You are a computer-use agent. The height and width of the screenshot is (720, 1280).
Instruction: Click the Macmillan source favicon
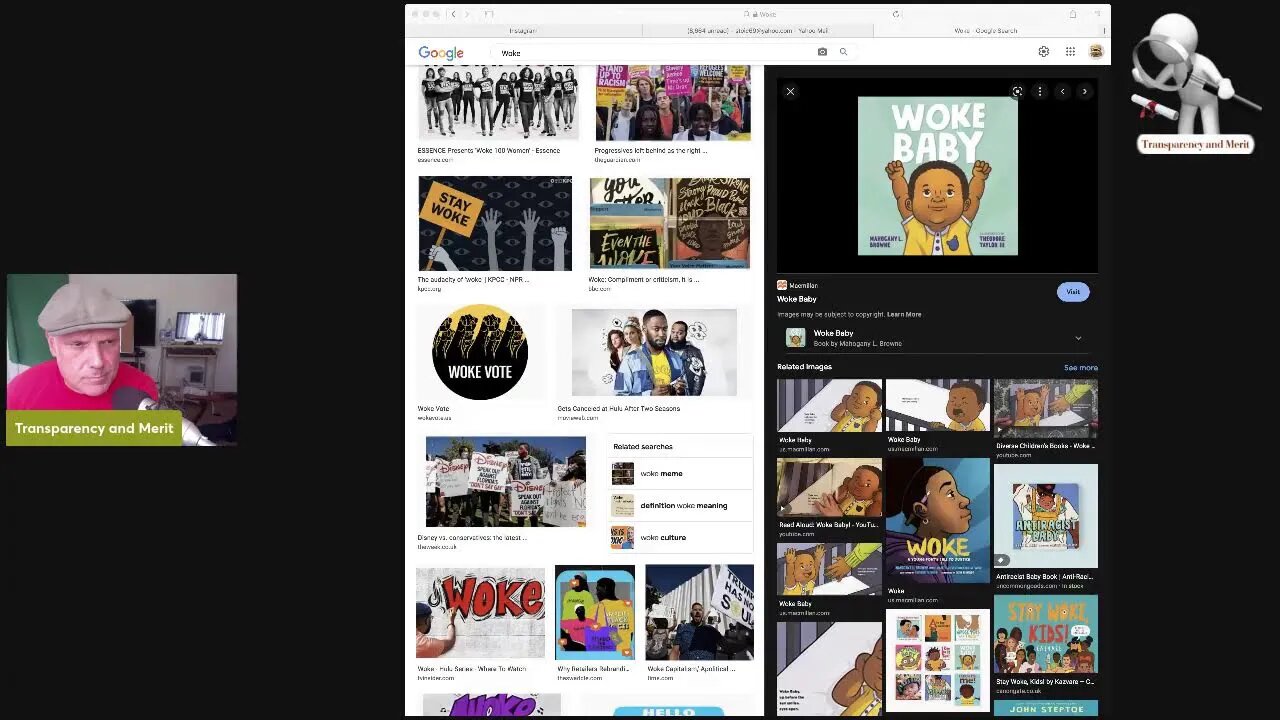[782, 285]
